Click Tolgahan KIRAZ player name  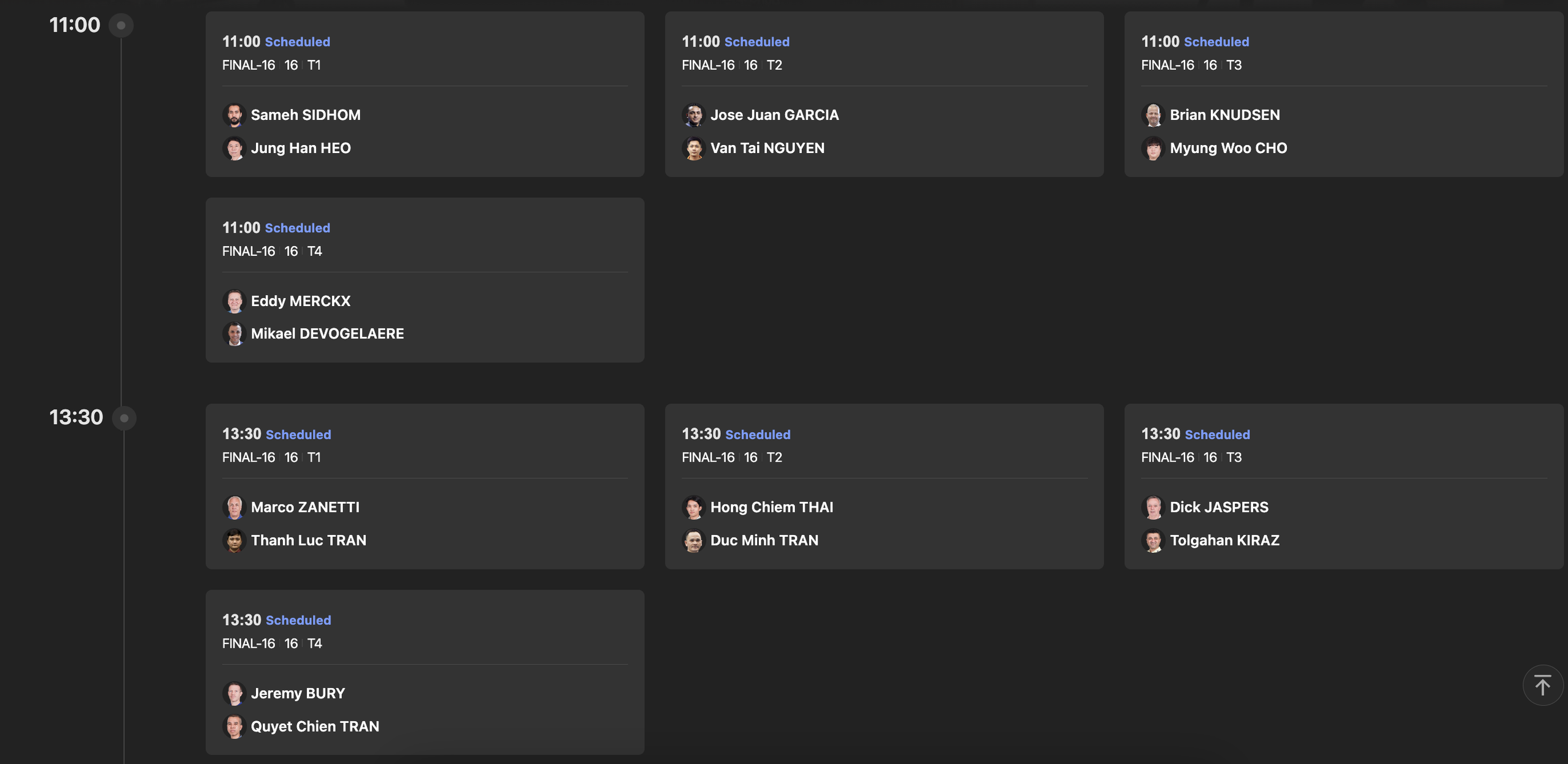coord(1224,541)
